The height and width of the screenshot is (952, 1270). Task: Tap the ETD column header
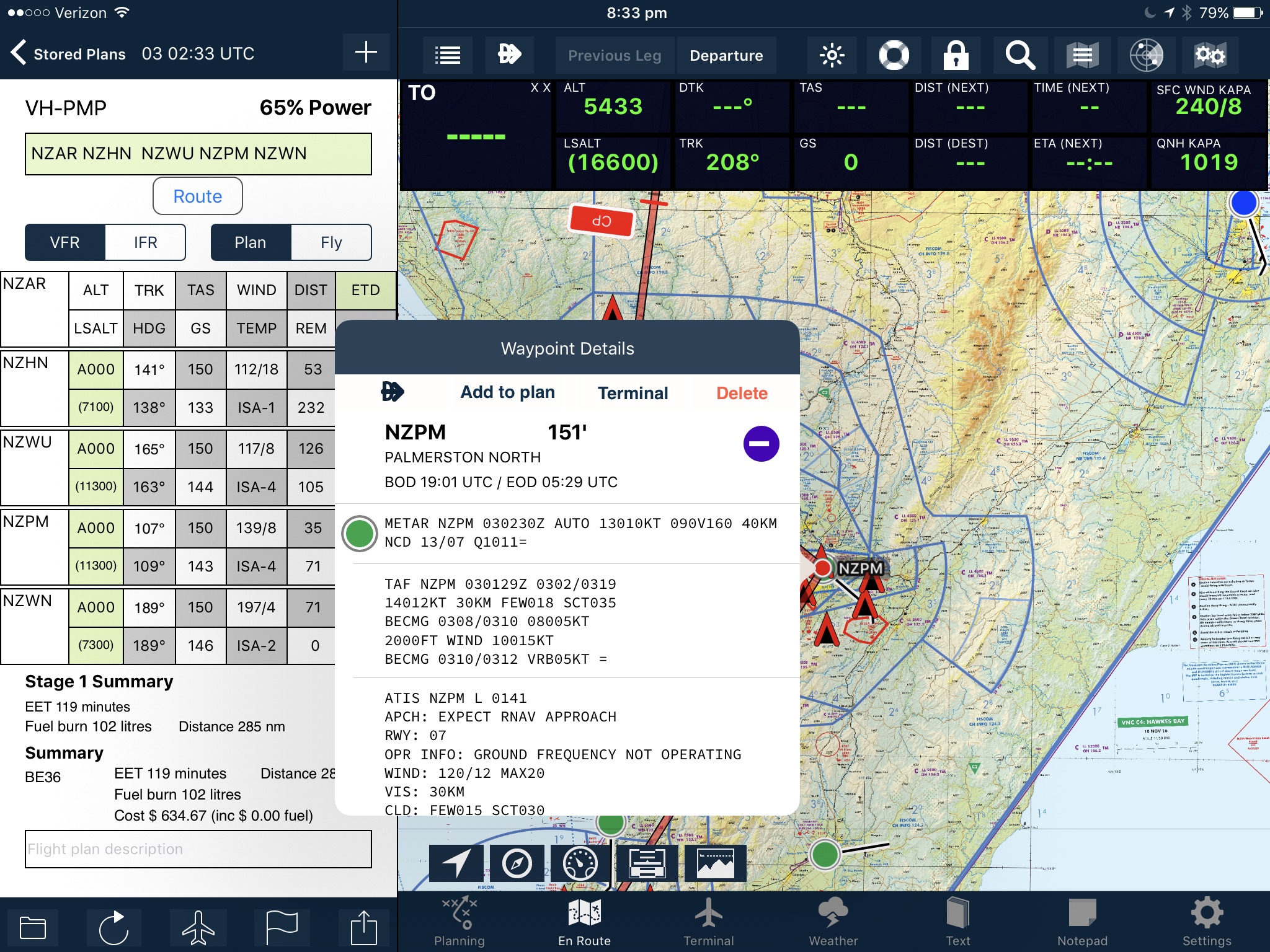tap(365, 290)
